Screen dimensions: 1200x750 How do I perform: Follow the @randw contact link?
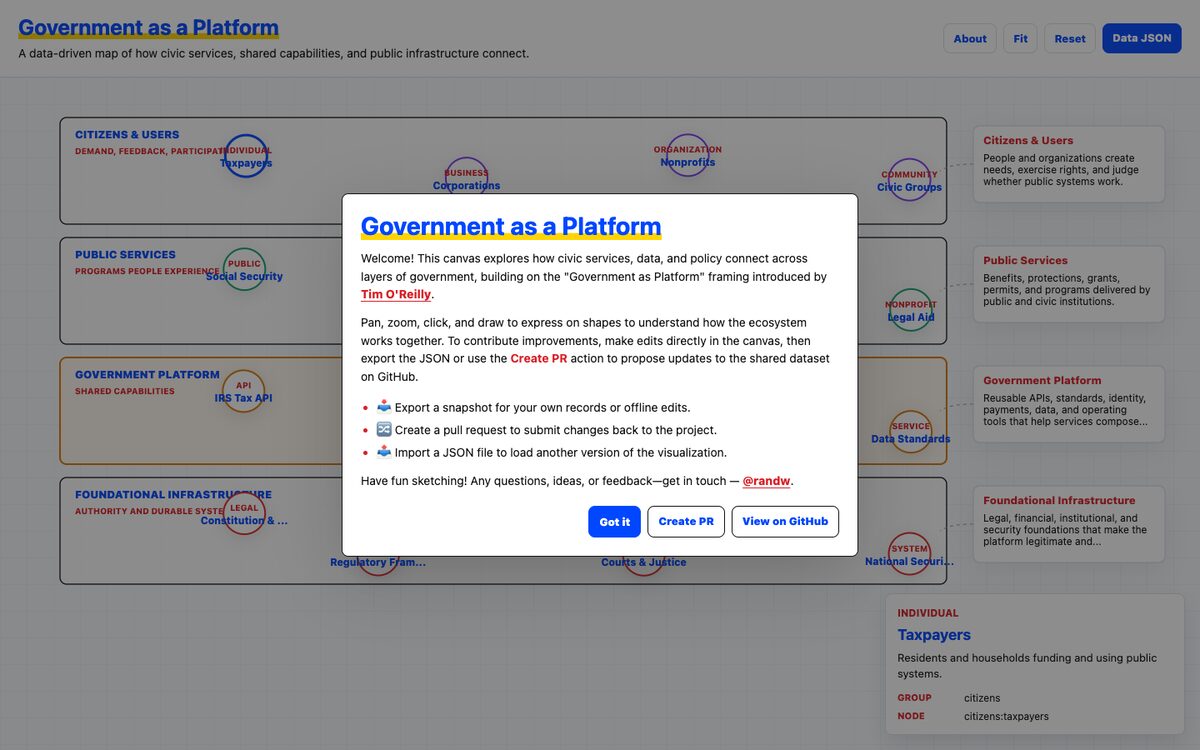(766, 481)
